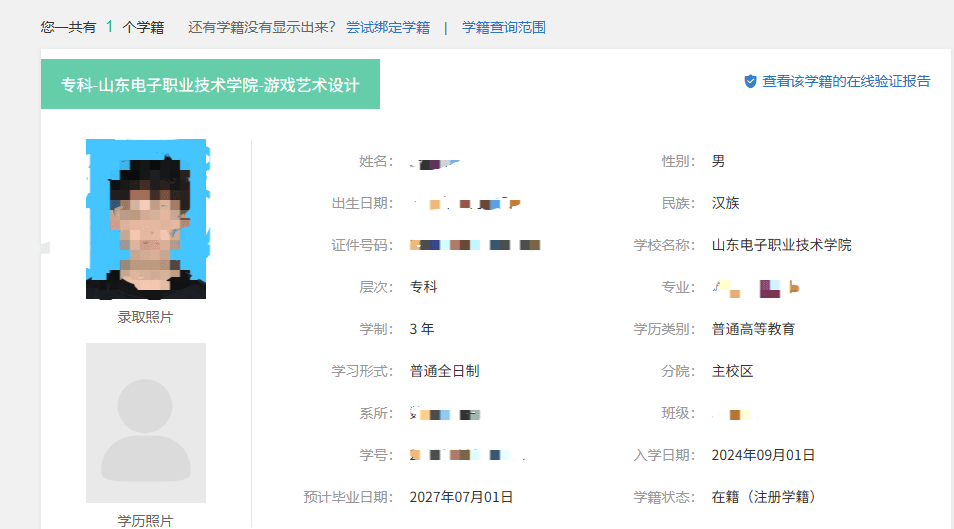Select the 学籍状态 value 在籍（注册学籍）

[x=764, y=497]
